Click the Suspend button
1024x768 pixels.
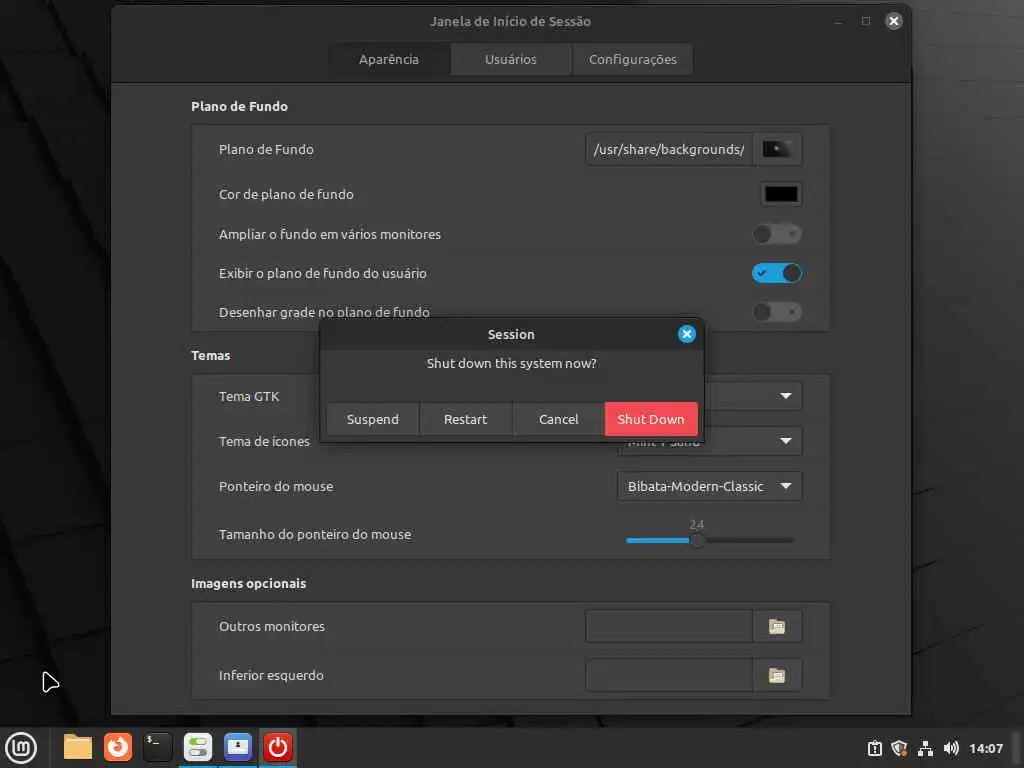tap(372, 419)
